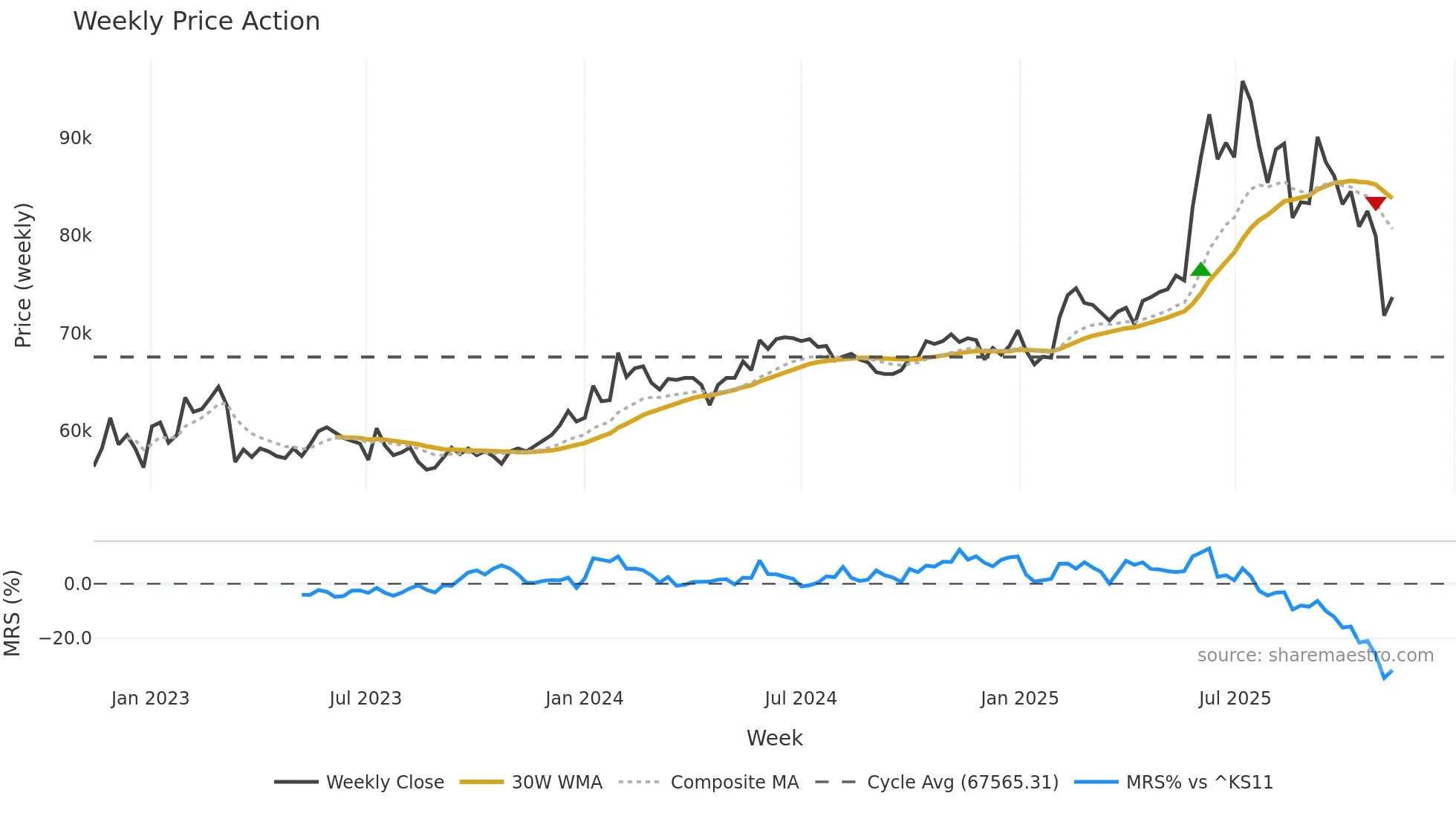Click the blue MRS% legend line swatch
The image size is (1456, 819).
1096,782
